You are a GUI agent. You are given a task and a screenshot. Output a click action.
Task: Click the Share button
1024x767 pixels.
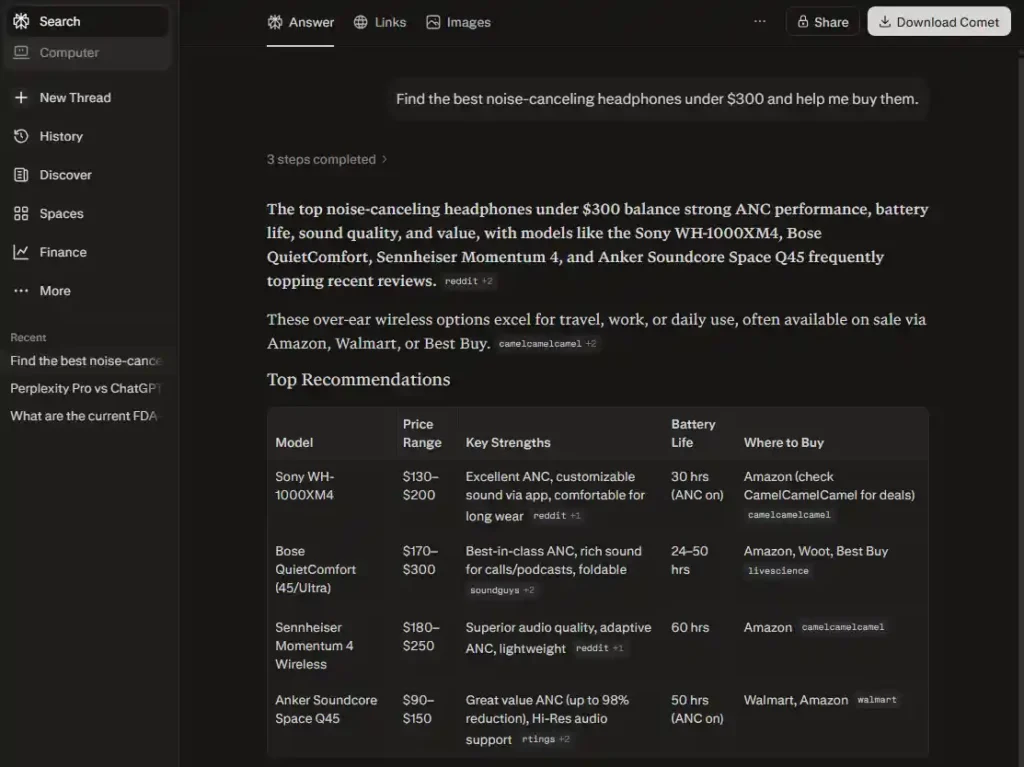(822, 22)
